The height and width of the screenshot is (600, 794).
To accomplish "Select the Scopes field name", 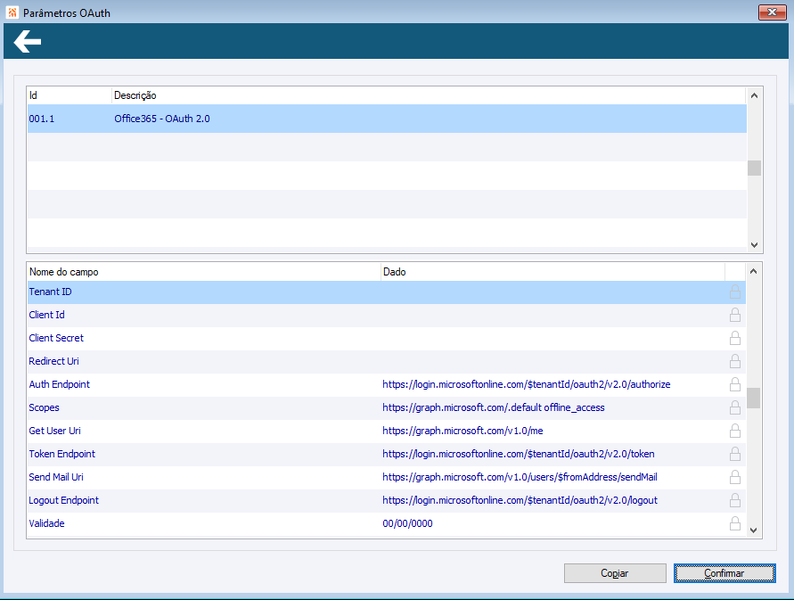I will (44, 408).
